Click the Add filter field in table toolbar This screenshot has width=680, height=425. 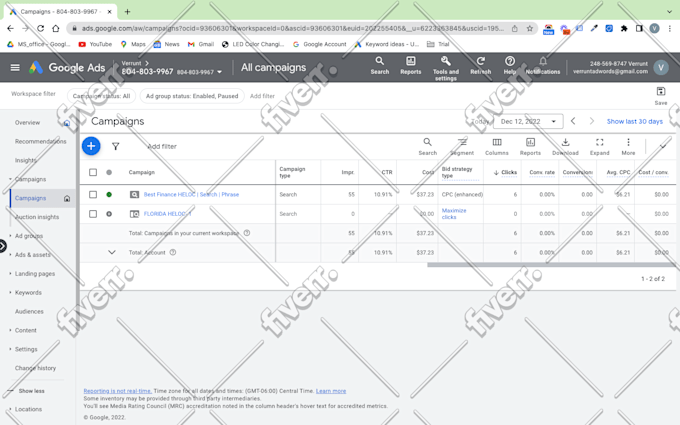click(x=162, y=147)
